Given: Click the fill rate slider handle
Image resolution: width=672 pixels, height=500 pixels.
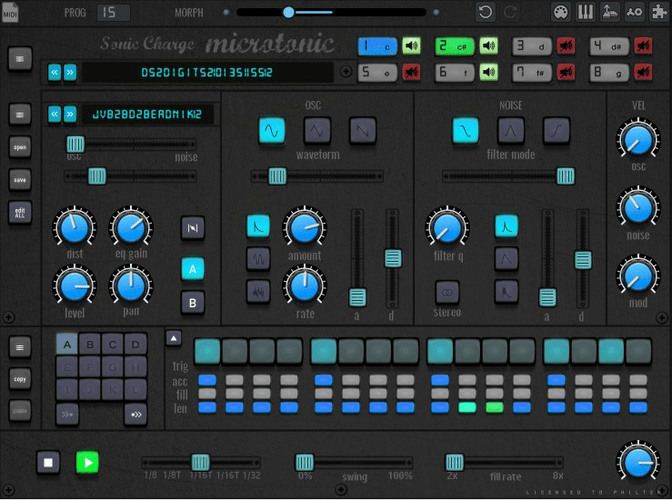Looking at the screenshot, I should 454,462.
